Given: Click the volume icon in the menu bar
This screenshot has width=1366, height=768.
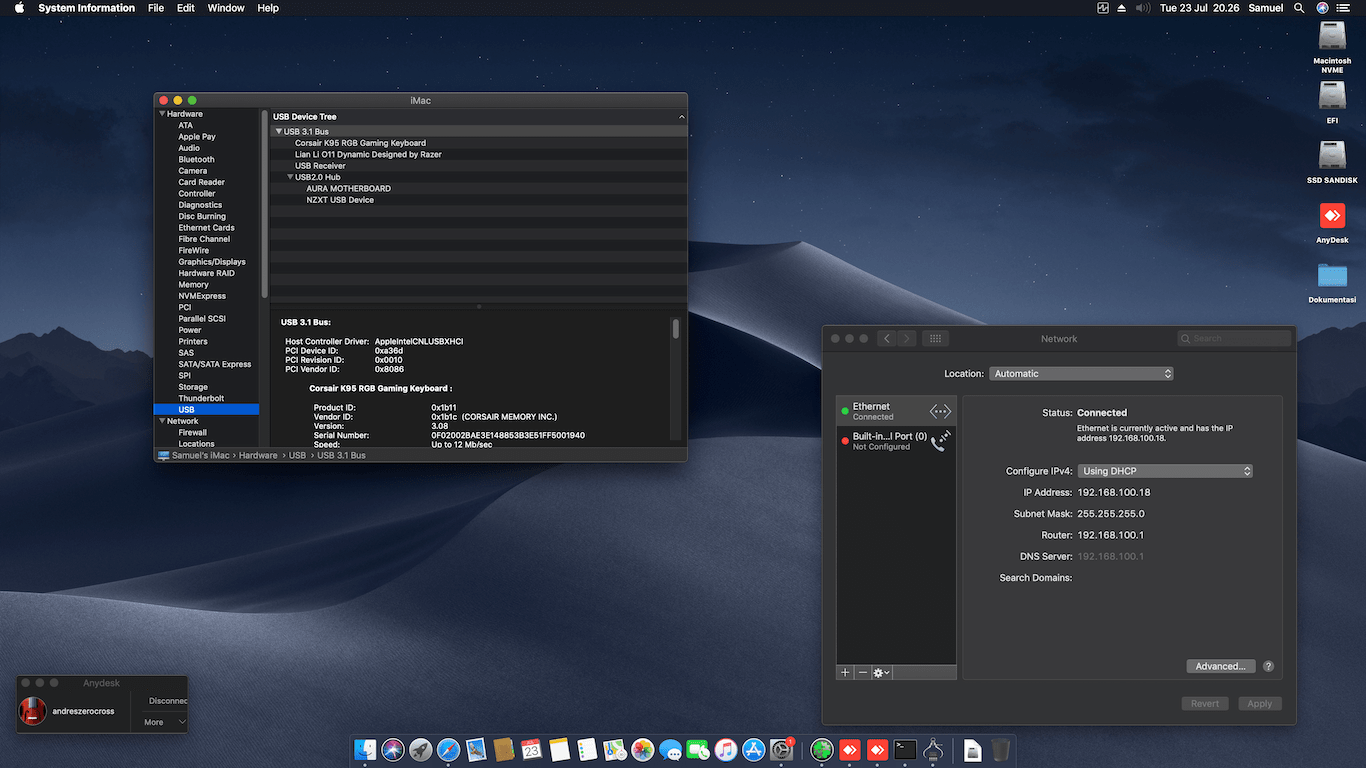Looking at the screenshot, I should coord(1142,8).
